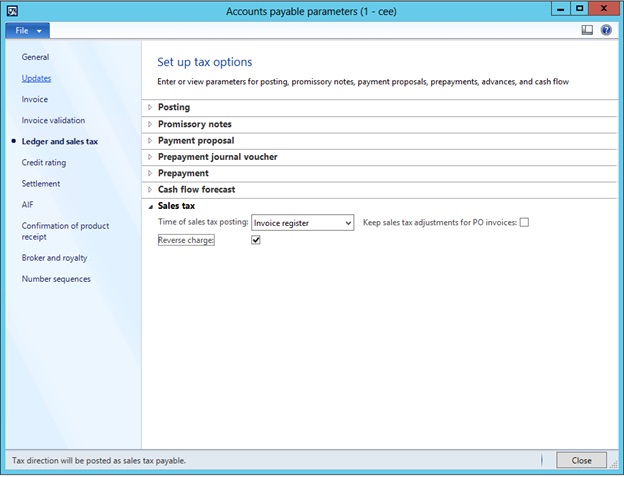
Task: Select Invoice validation section
Action: coord(53,120)
